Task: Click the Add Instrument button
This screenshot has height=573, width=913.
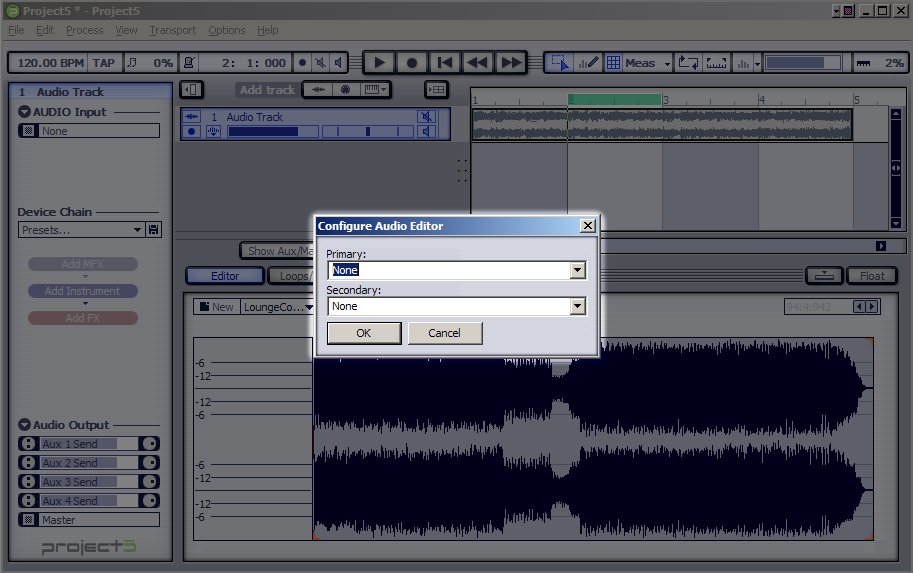Action: 83,291
